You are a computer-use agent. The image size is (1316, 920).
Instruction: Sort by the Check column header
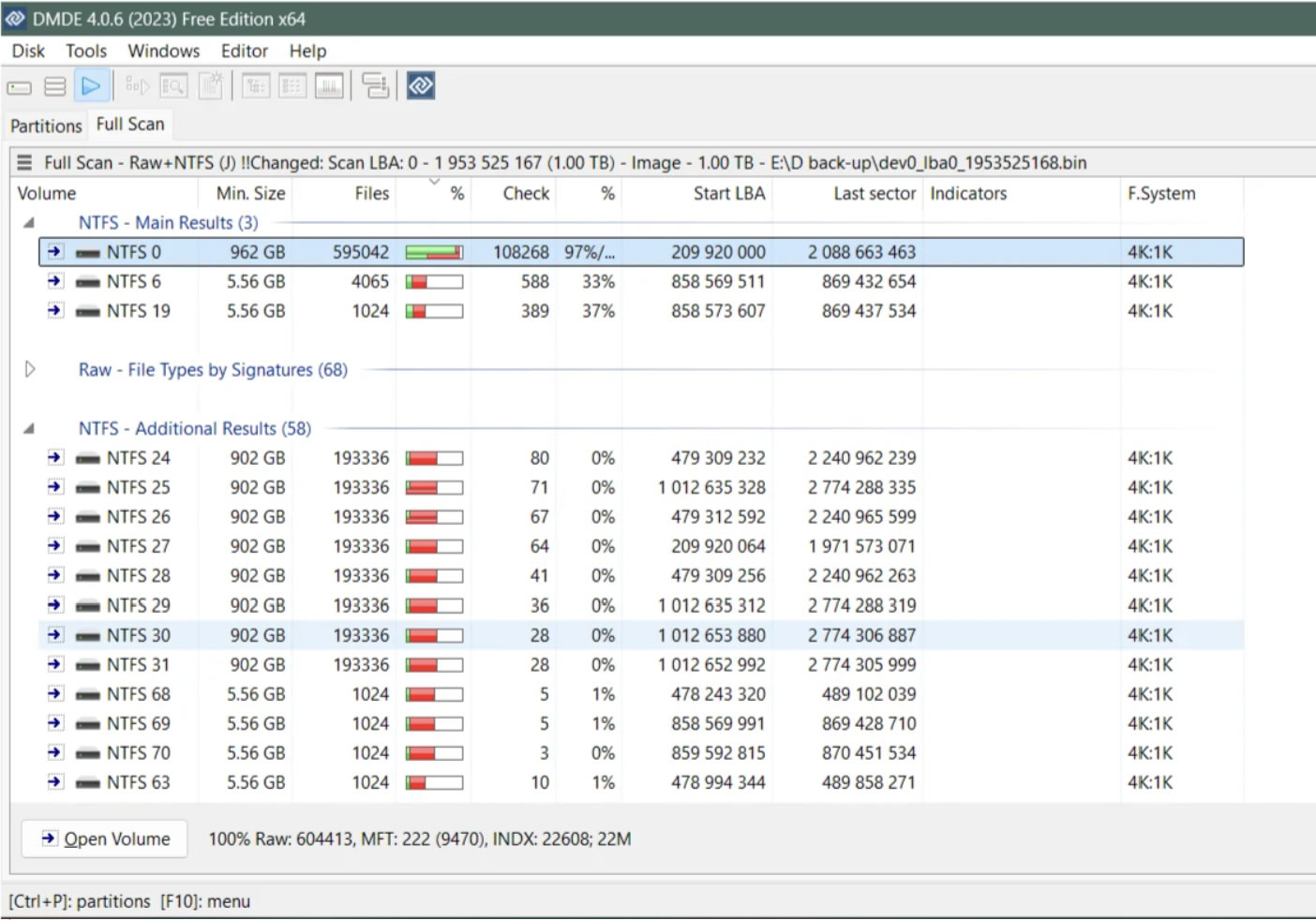(514, 193)
